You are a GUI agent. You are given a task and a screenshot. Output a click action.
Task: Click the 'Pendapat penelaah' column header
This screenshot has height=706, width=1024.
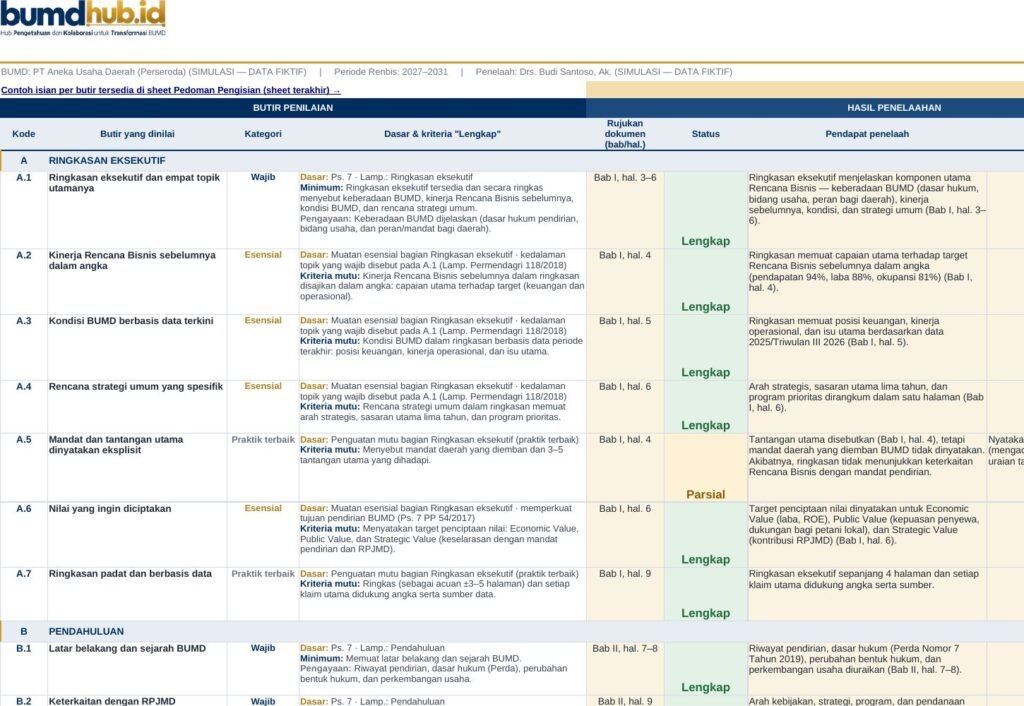point(867,134)
